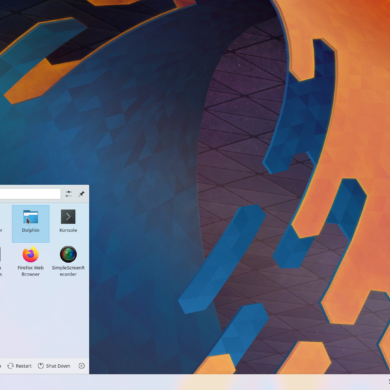Launch SimpleScreenRecorder app

[x=68, y=262]
